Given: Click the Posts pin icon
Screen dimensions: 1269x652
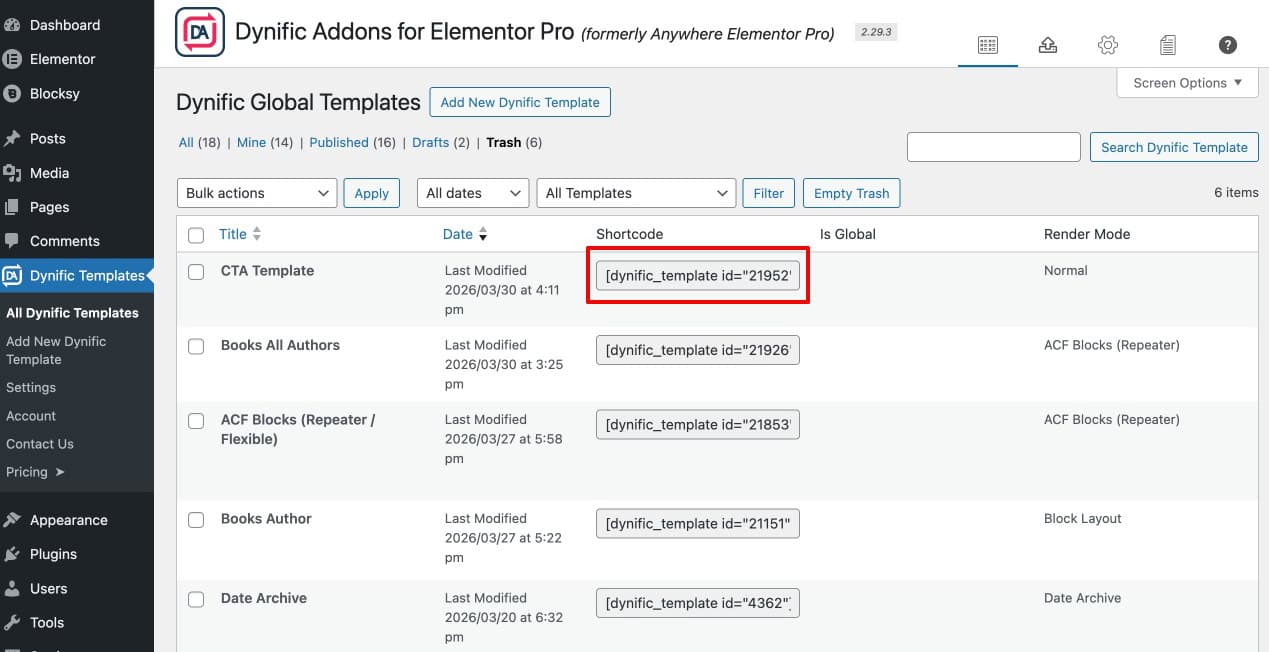Looking at the screenshot, I should pos(12,138).
